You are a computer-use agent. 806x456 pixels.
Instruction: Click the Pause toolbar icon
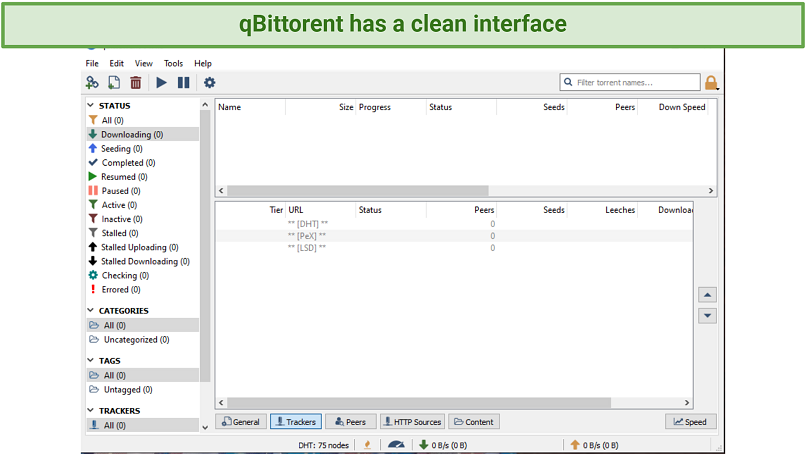point(184,82)
